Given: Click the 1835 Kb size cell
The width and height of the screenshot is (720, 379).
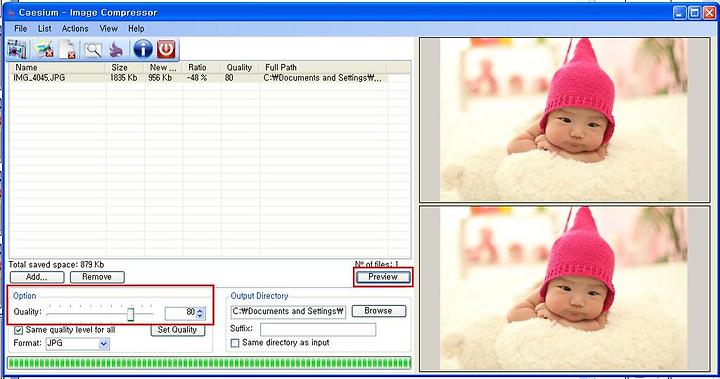Looking at the screenshot, I should 124,78.
